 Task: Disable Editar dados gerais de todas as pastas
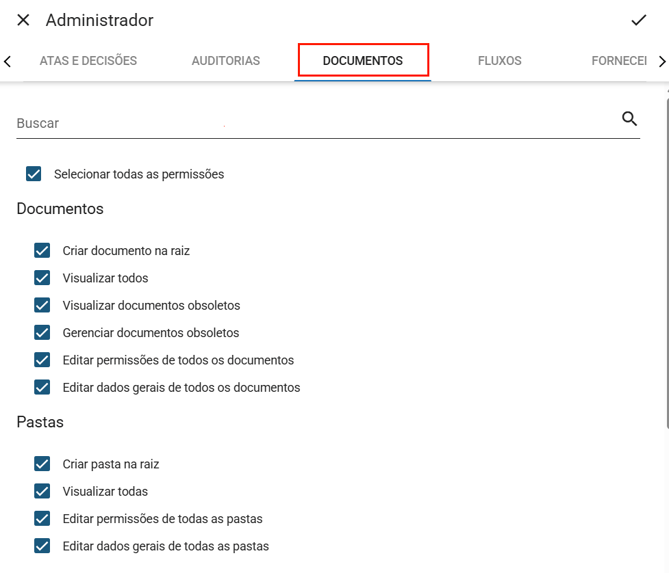point(42,546)
